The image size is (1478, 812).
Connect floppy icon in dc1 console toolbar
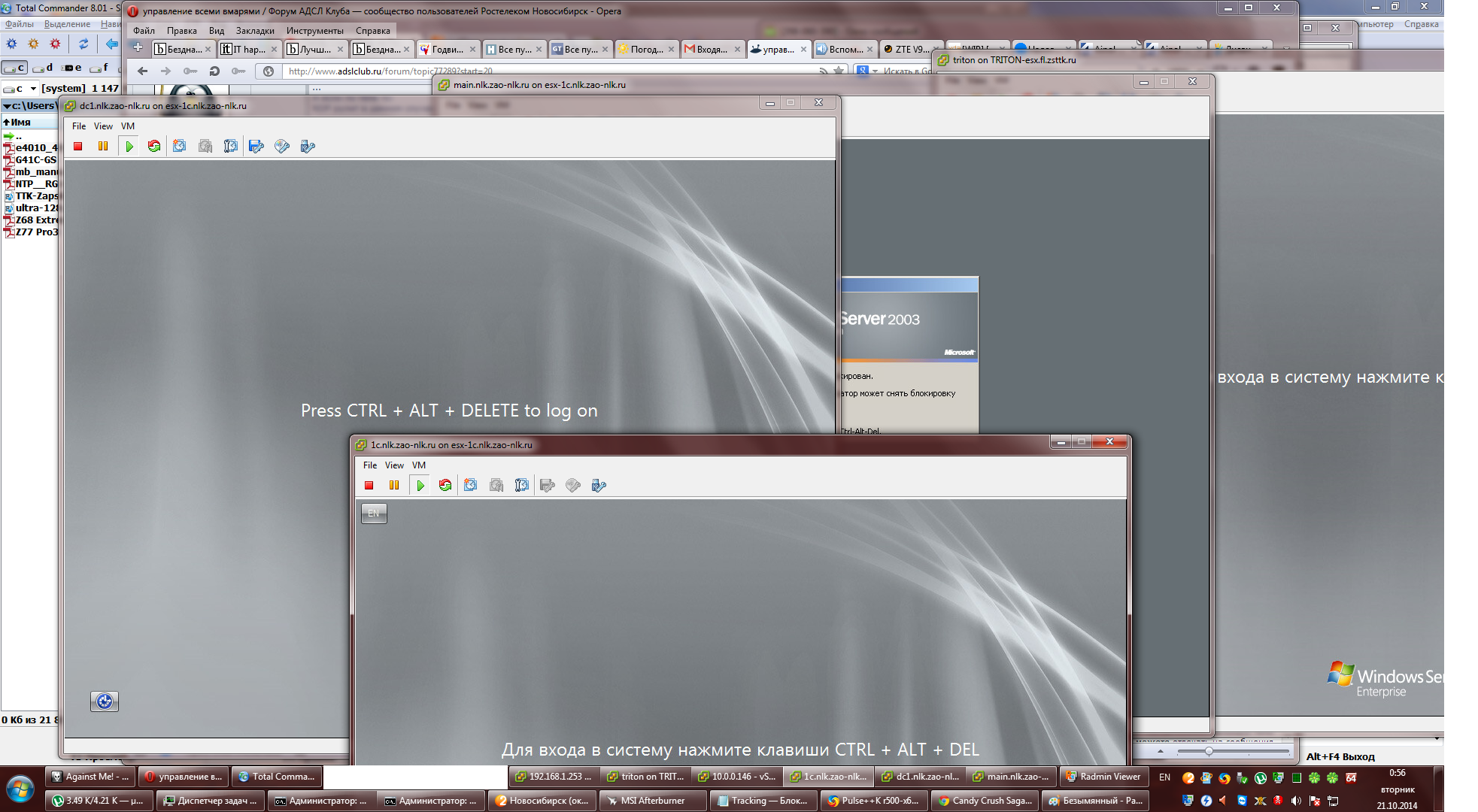(x=256, y=146)
